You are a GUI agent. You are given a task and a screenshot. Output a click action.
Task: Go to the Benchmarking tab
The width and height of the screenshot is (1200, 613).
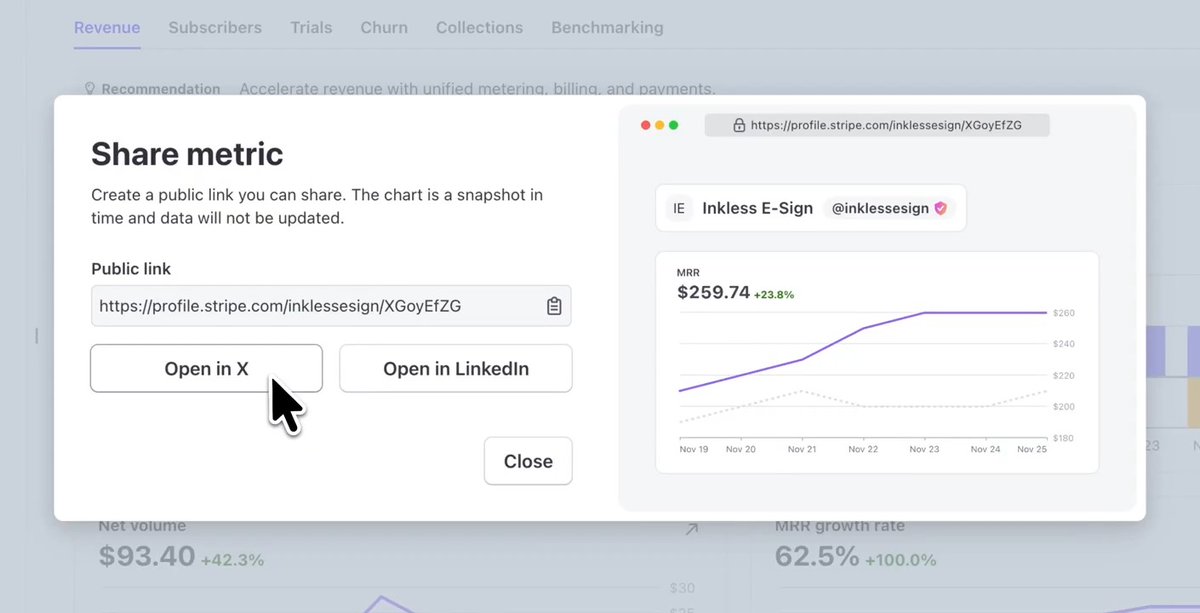pos(607,28)
